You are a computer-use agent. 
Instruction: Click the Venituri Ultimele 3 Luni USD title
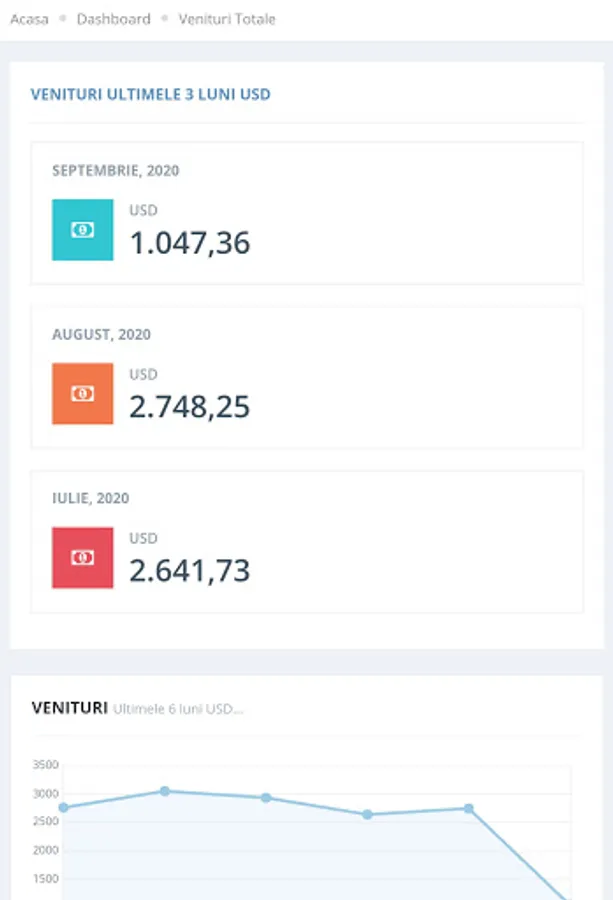[151, 95]
